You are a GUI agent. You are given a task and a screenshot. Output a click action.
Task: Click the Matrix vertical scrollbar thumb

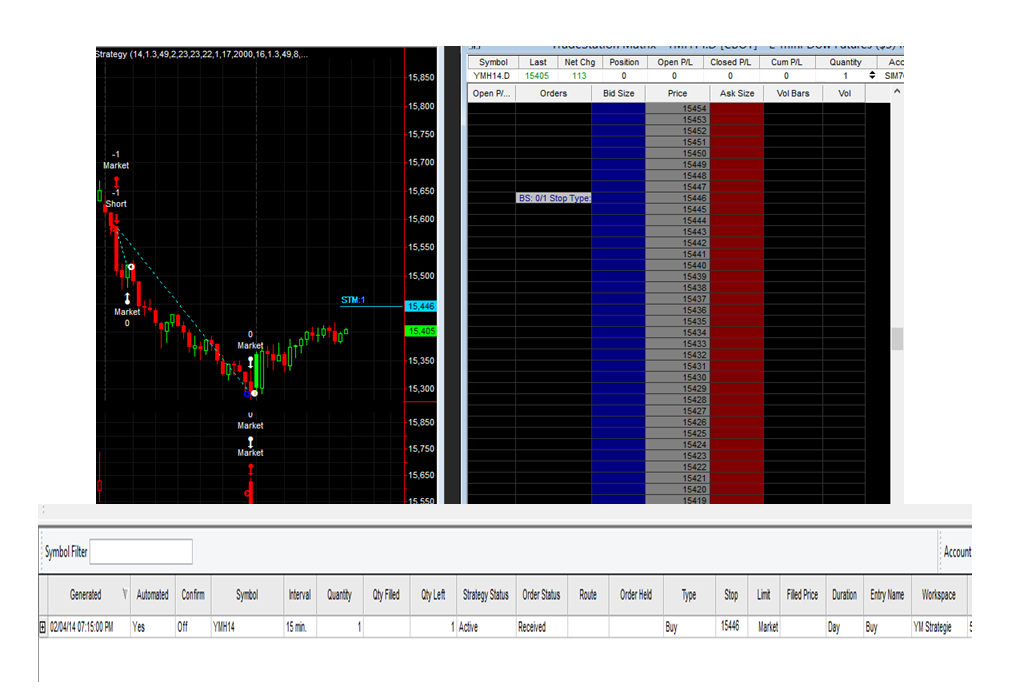pos(897,339)
